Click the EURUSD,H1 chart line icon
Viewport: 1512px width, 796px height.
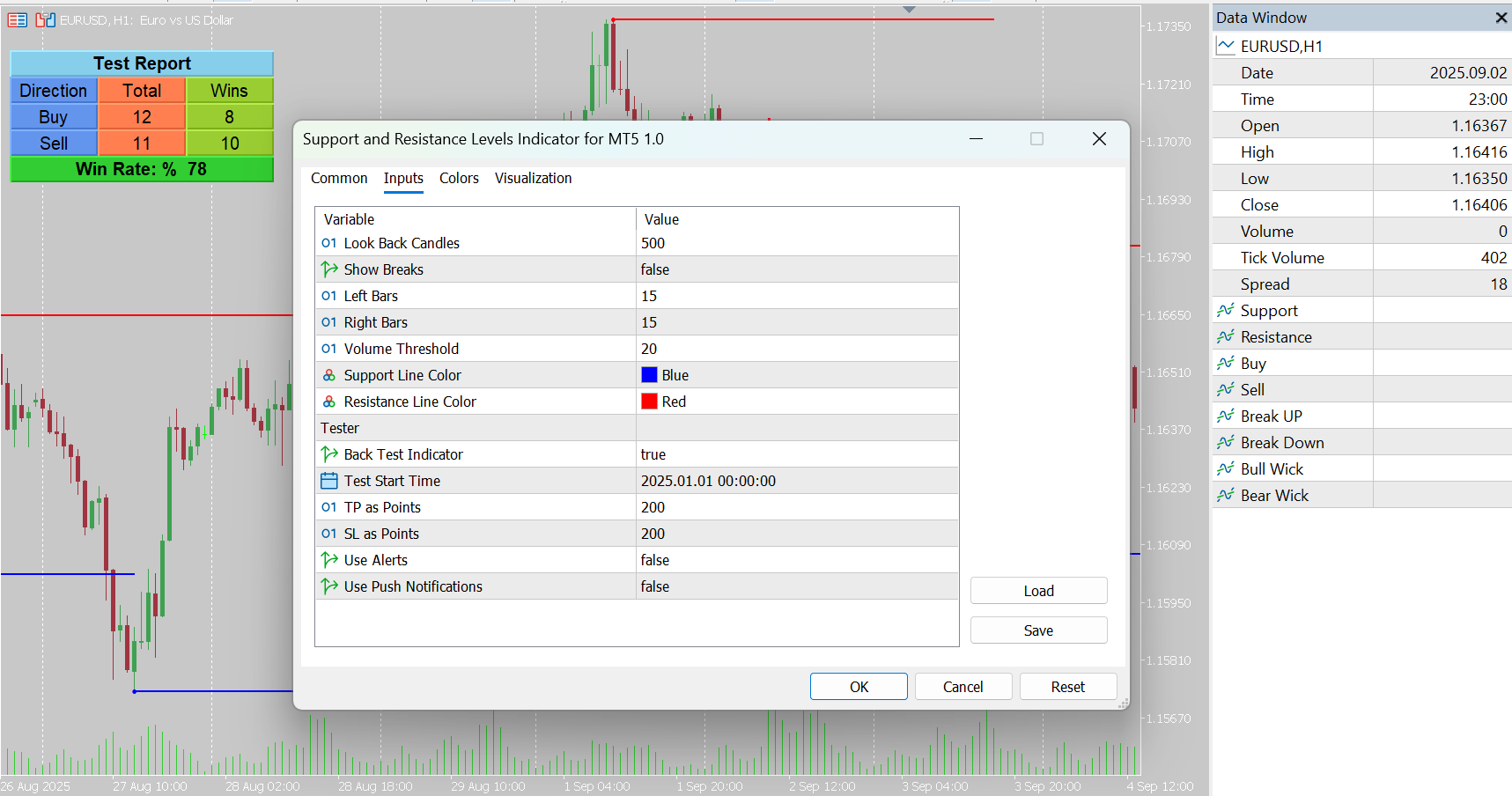(1226, 46)
